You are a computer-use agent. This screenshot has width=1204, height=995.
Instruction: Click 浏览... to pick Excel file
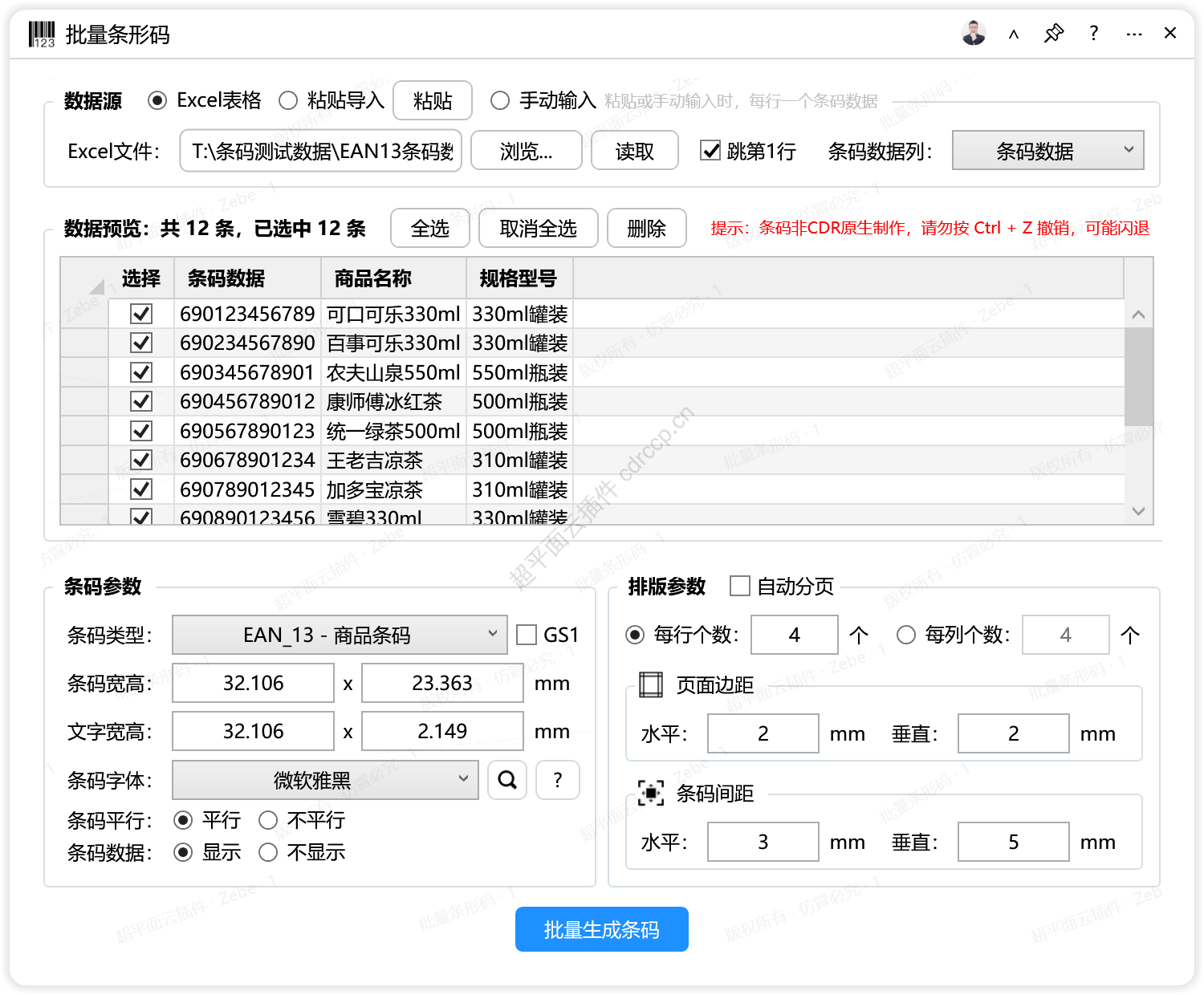(x=527, y=150)
